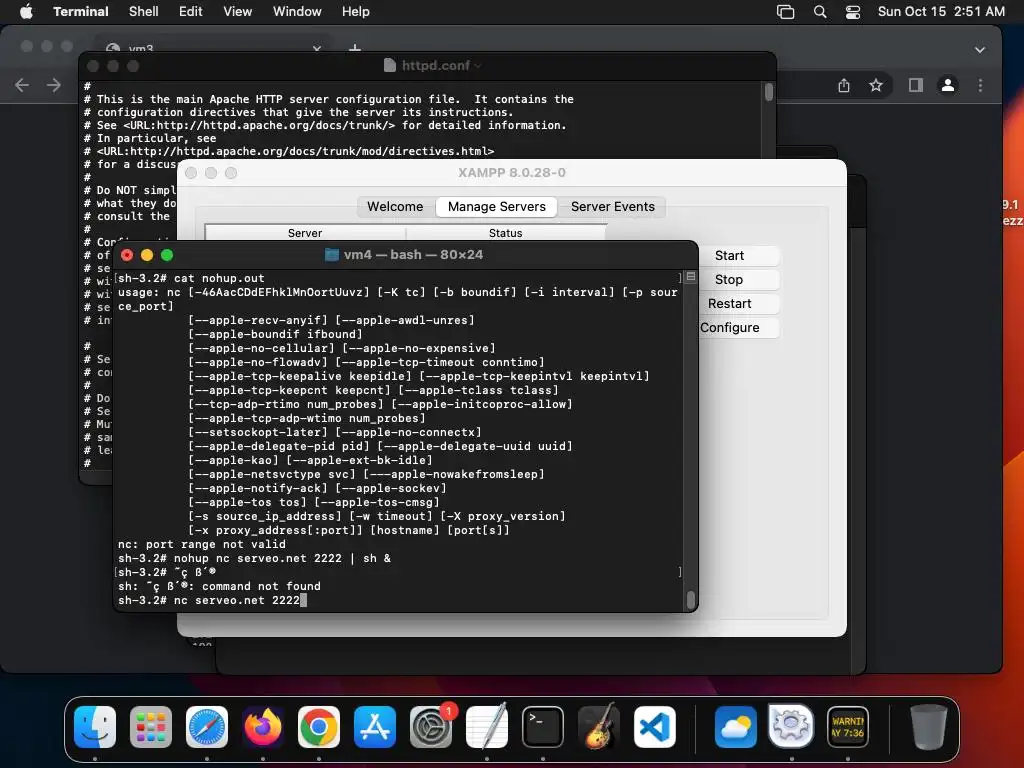
Task: Open Terminal from the Dock
Action: pos(543,727)
